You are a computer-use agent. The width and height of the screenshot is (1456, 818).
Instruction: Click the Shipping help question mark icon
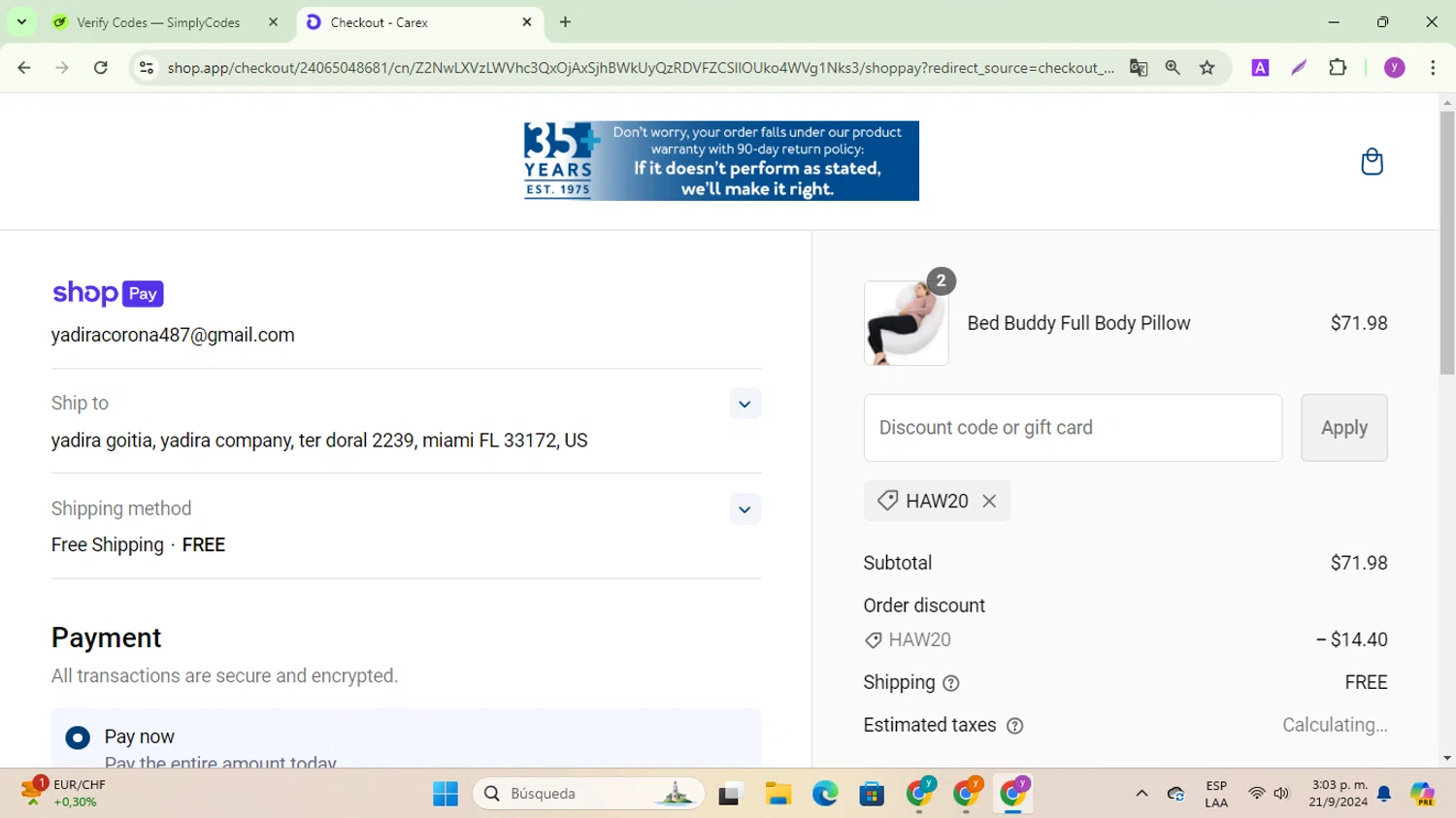951,683
